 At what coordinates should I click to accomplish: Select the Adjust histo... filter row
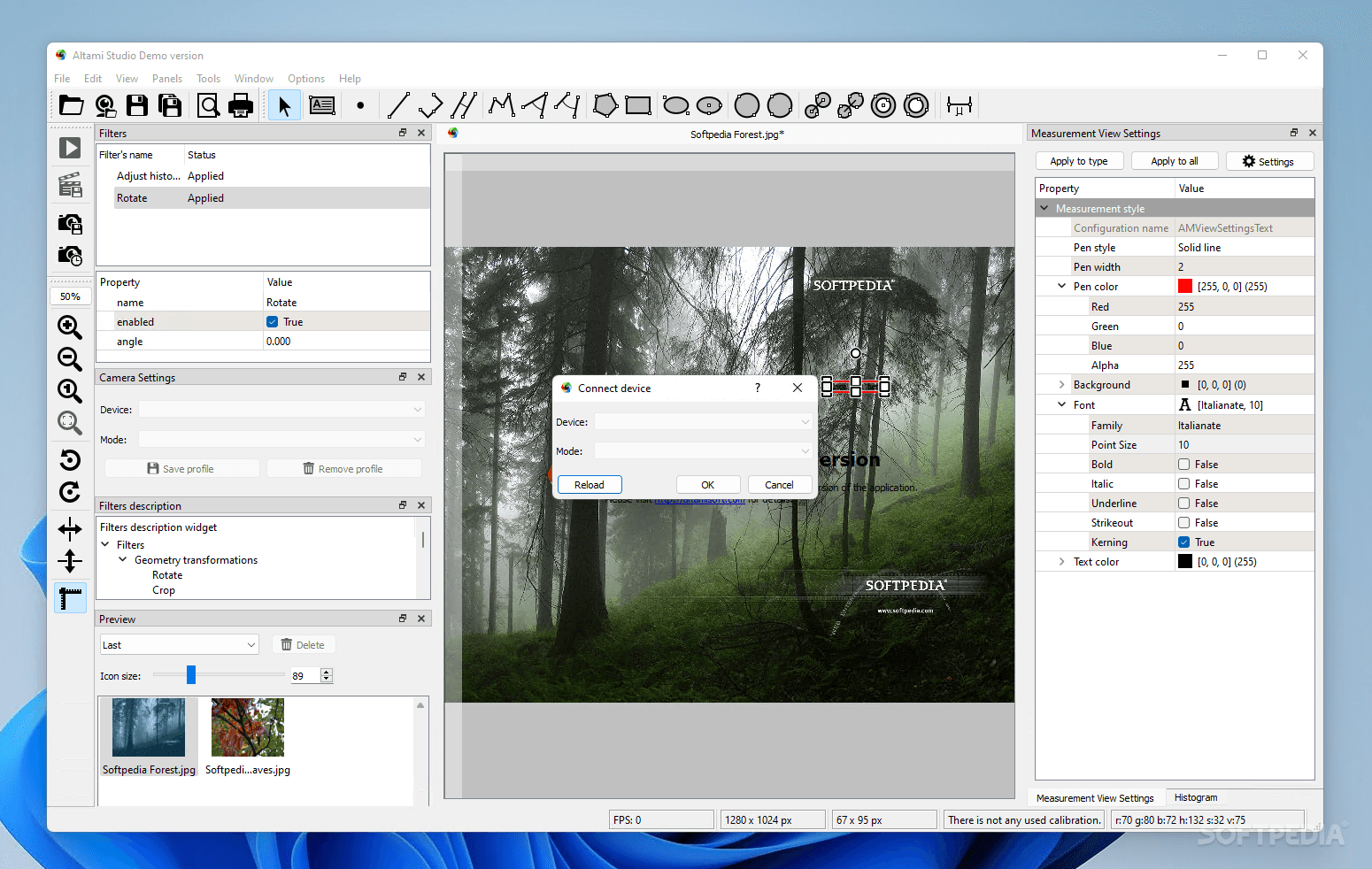pos(263,176)
